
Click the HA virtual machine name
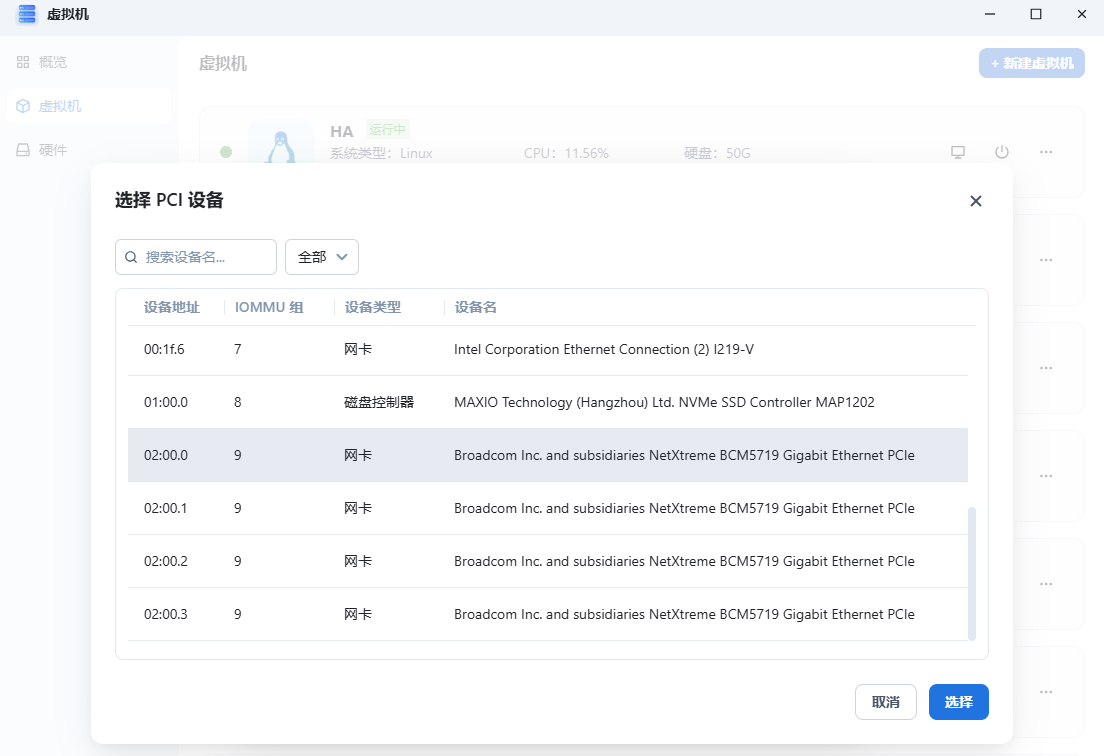pos(341,132)
